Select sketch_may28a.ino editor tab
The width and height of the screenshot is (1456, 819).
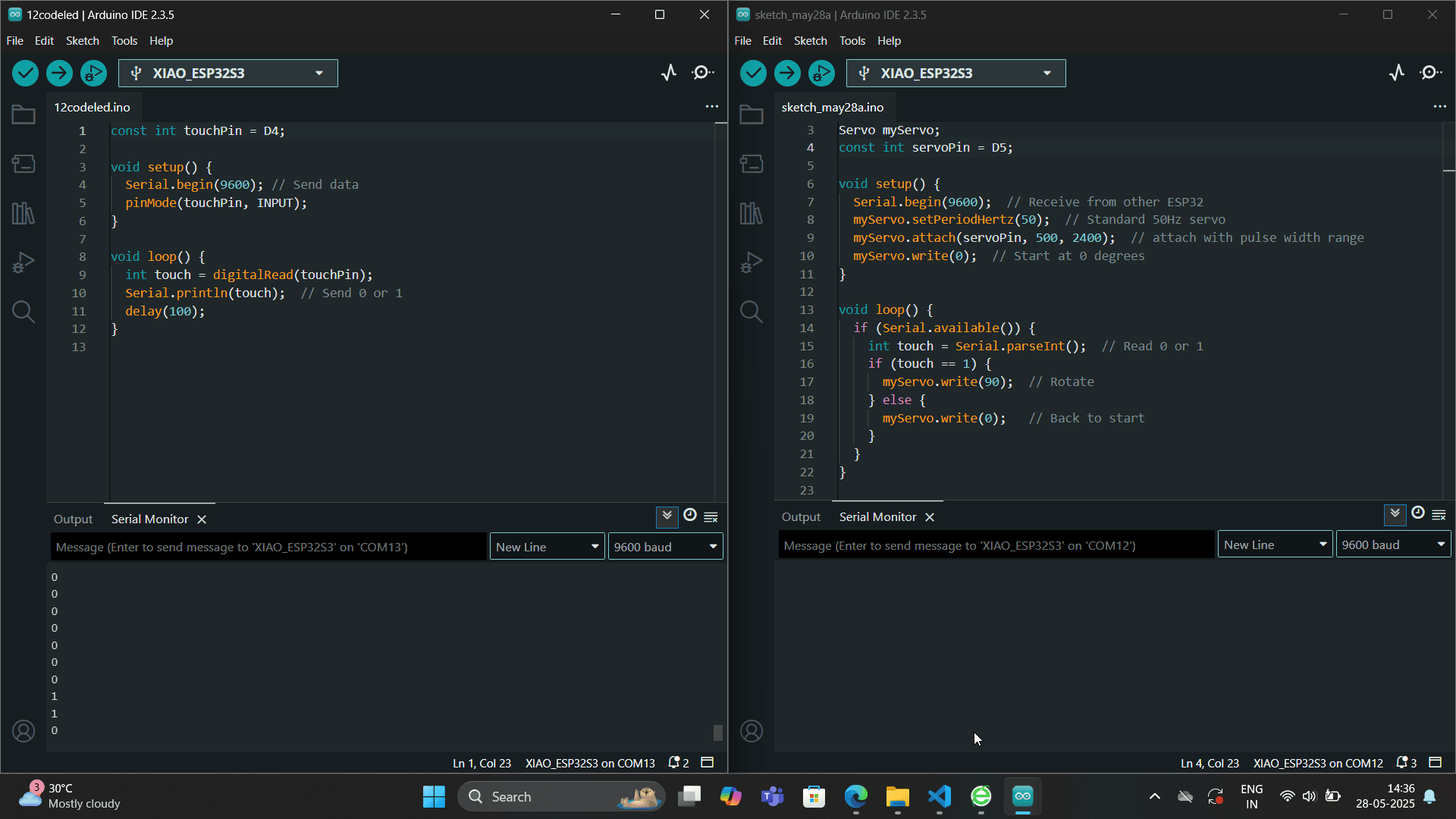(x=833, y=108)
